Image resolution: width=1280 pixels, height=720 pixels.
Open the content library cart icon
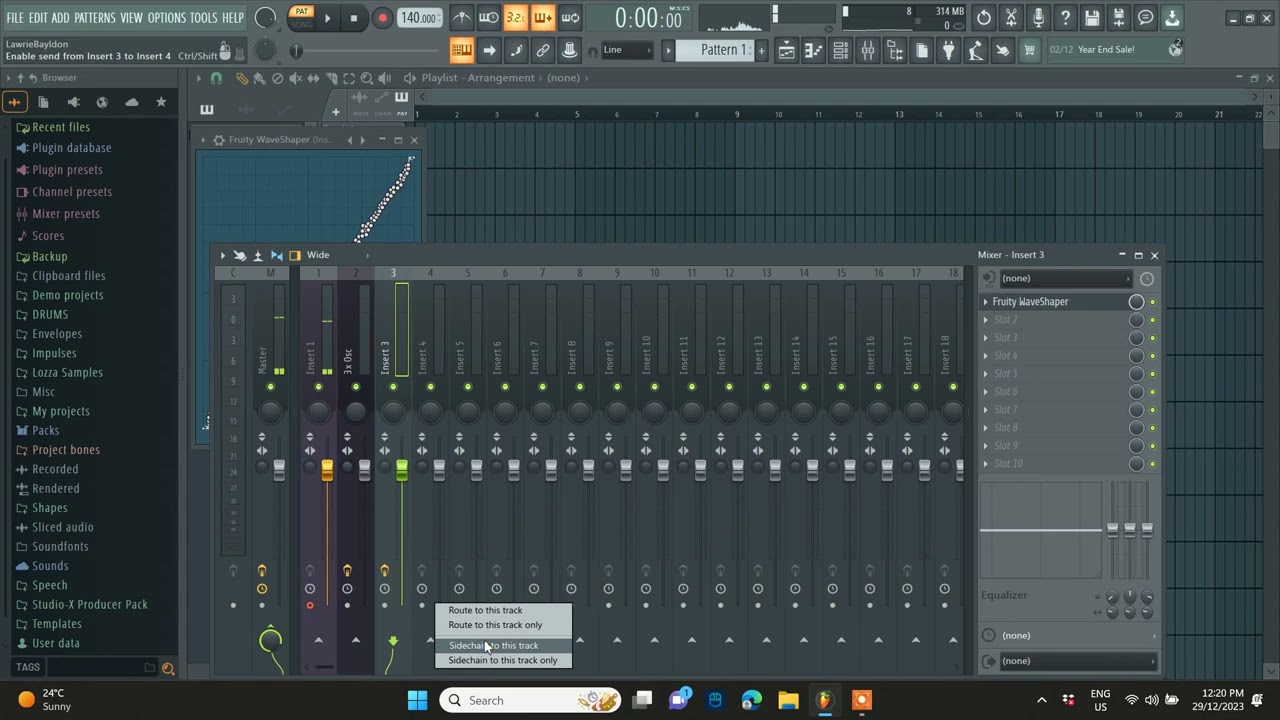click(x=1029, y=50)
